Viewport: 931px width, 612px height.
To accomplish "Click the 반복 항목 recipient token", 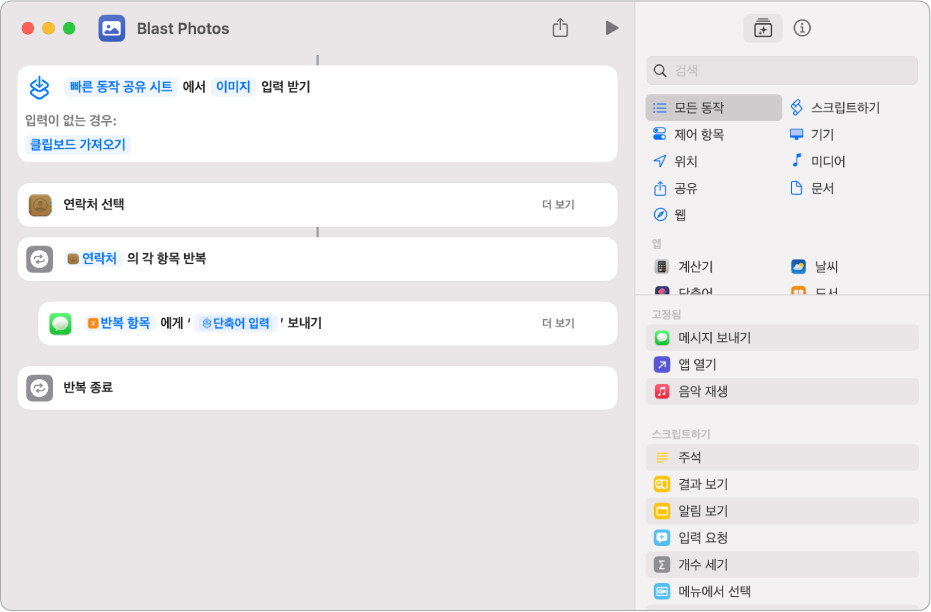I will click(x=119, y=323).
